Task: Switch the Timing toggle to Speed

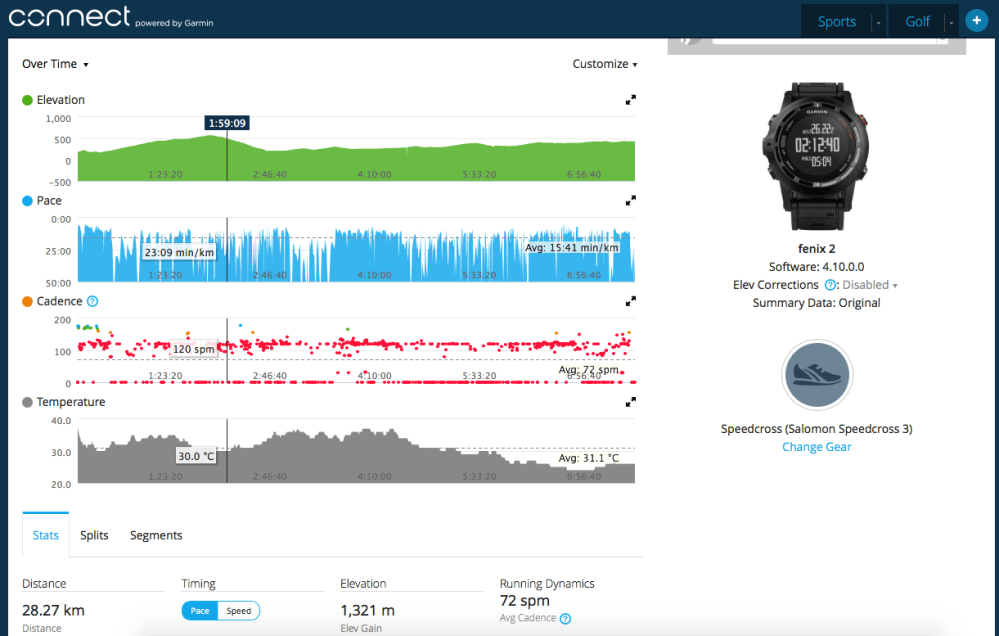Action: tap(238, 610)
